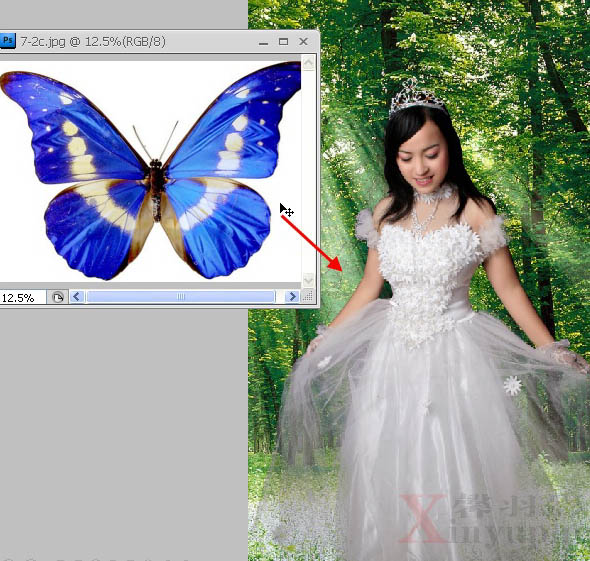Minimize the 7-2c.jpg document window
Screen dimensions: 590x561
point(263,43)
